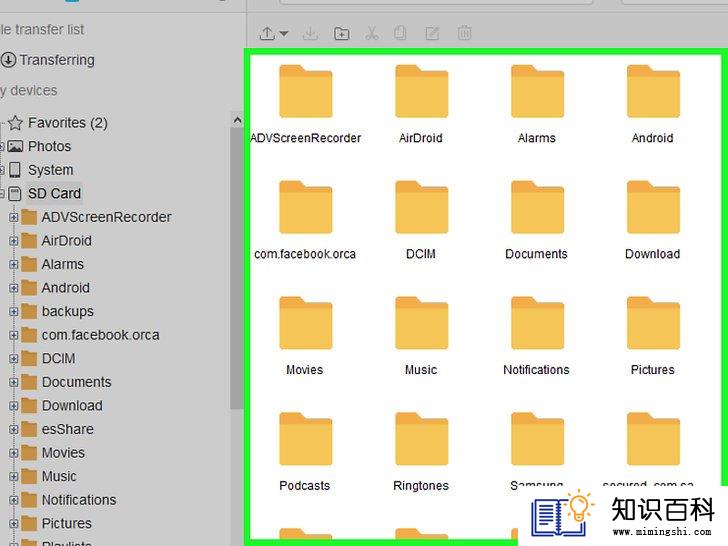Image resolution: width=728 pixels, height=546 pixels.
Task: Select Transferring in the transfer list
Action: (48, 60)
